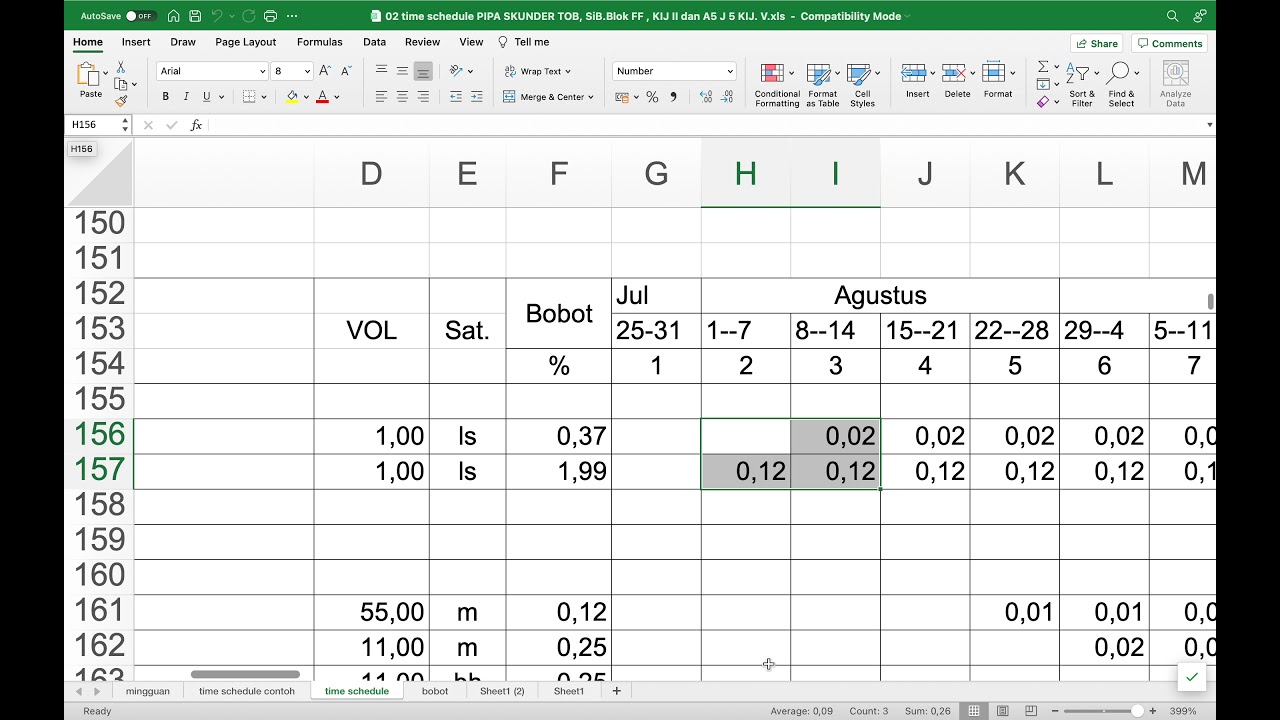Increase indent
Viewport: 1280px width, 720px height.
tap(477, 97)
